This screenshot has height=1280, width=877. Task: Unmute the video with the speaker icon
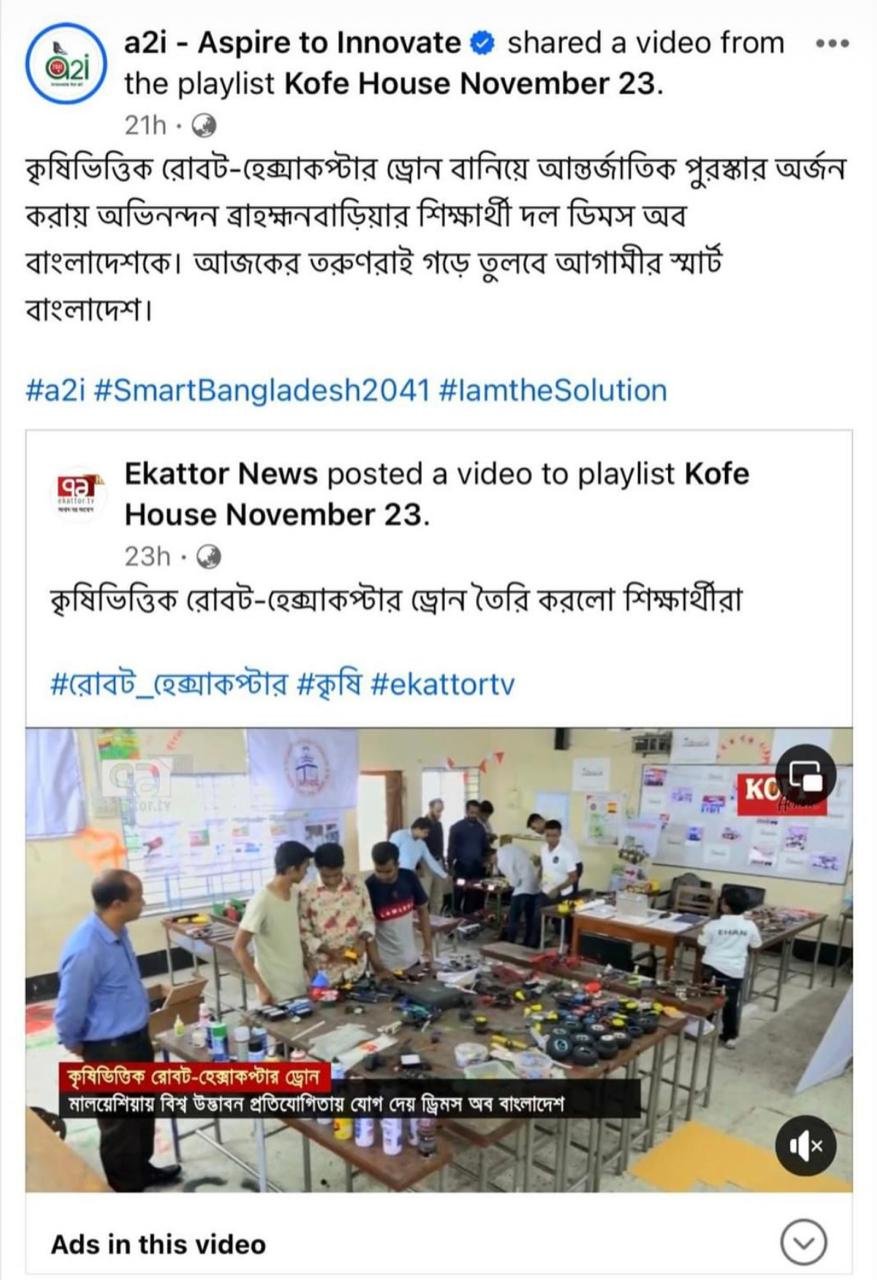pos(805,1145)
